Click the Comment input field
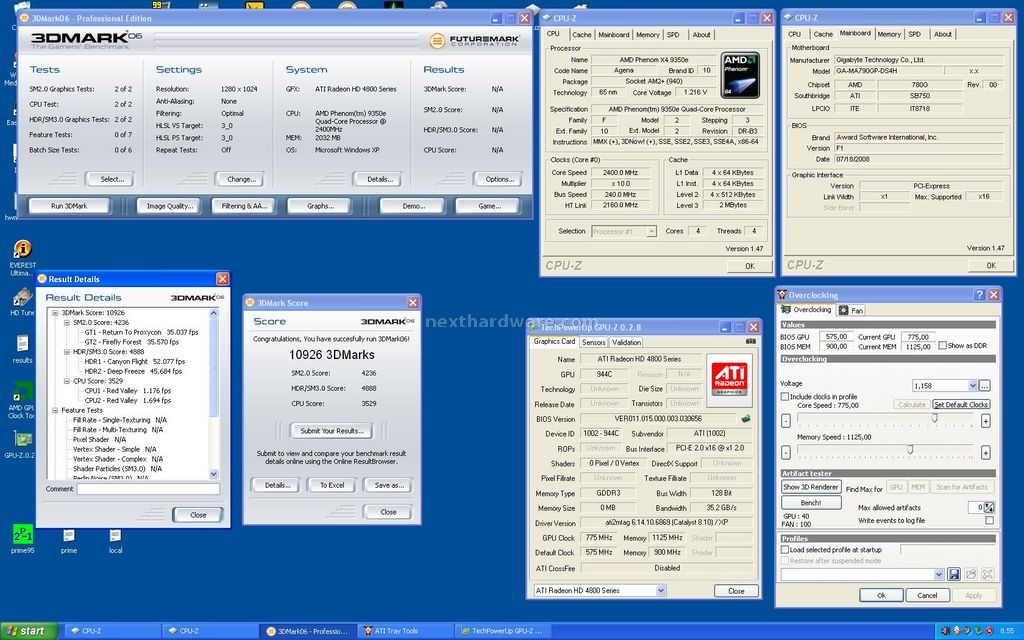Screen dimensions: 1024x640 point(148,489)
